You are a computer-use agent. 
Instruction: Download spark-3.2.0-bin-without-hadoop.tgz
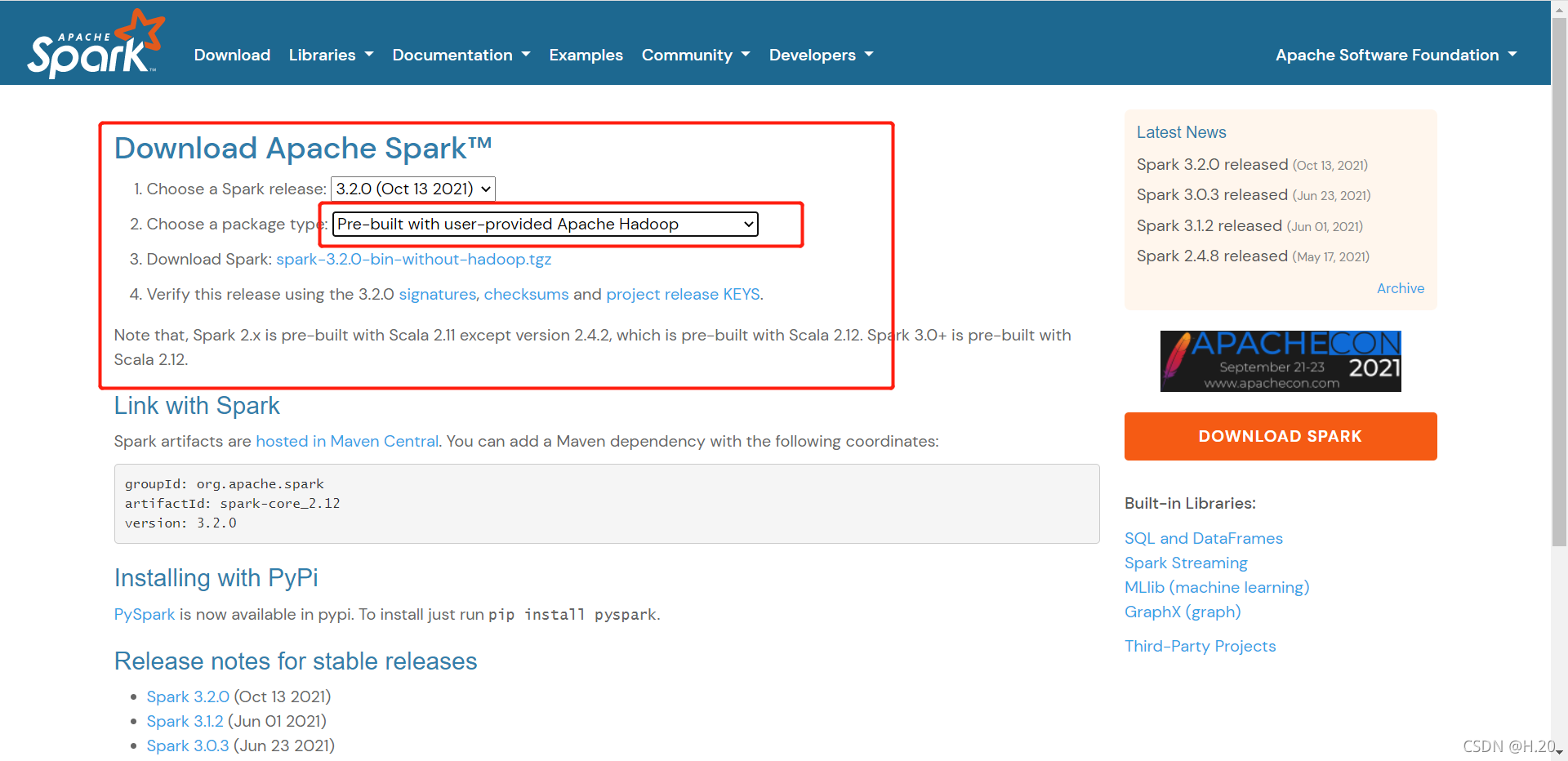pos(414,259)
